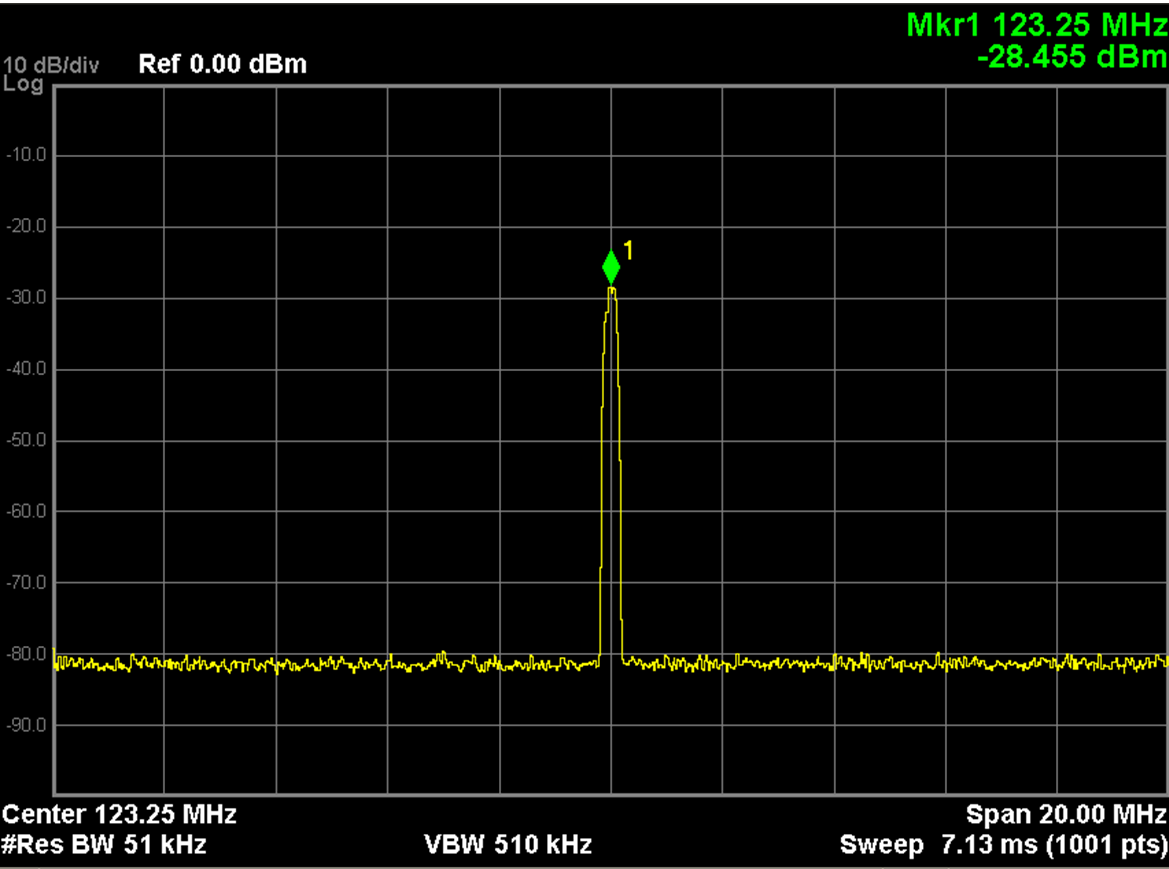
Task: Click the Mkr1 123.25 MHz frequency readout
Action: pos(1036,25)
